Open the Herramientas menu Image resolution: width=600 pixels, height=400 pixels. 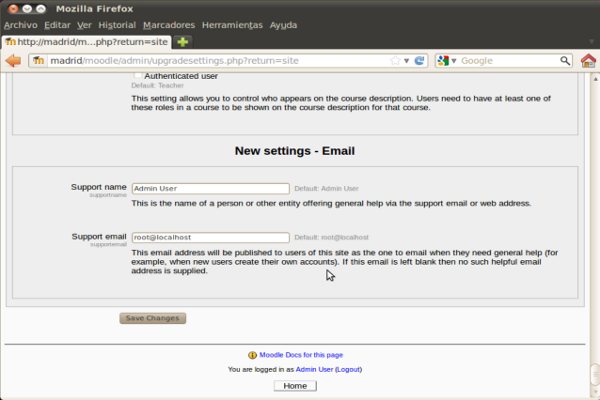point(233,24)
